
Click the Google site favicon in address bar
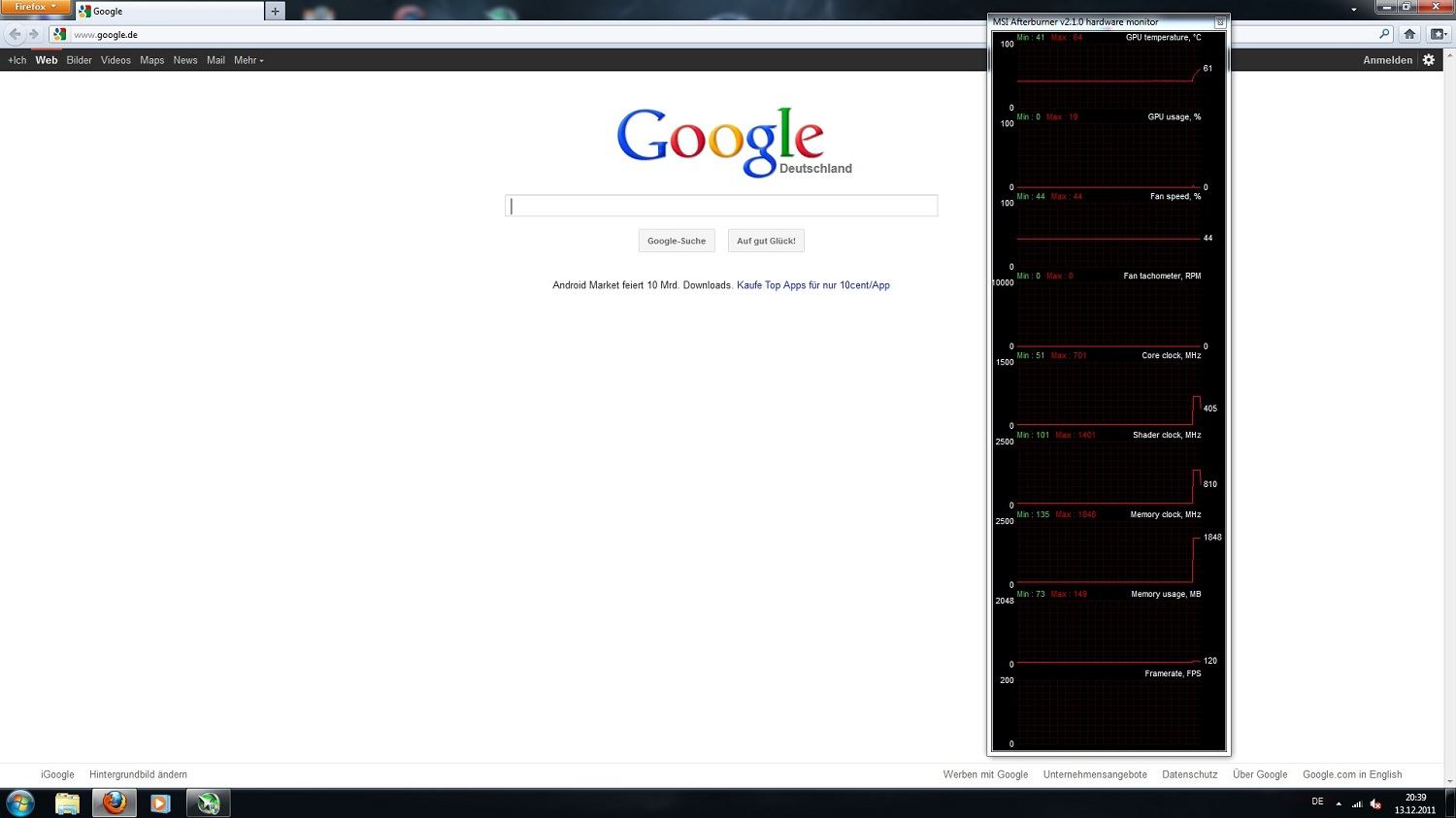click(59, 34)
